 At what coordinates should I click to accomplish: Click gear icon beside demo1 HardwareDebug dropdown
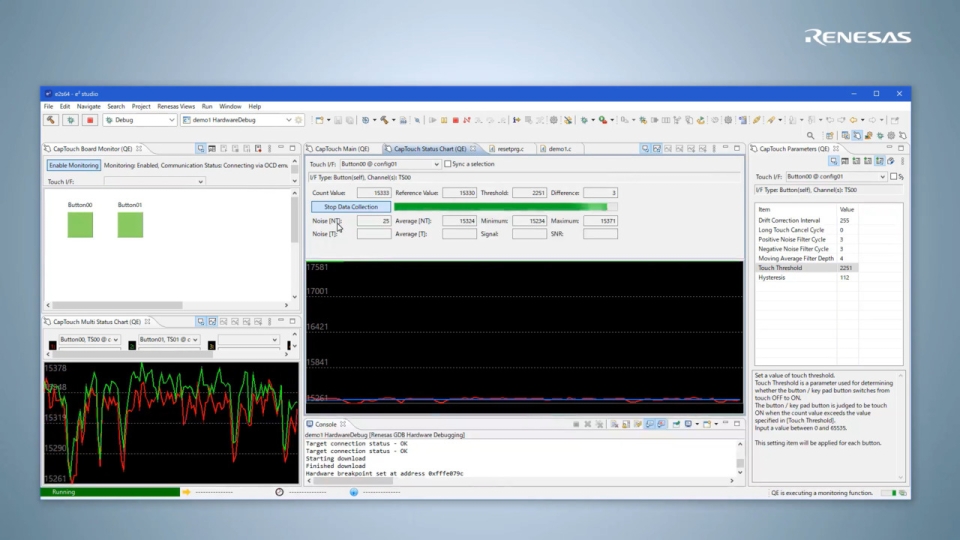pos(299,120)
